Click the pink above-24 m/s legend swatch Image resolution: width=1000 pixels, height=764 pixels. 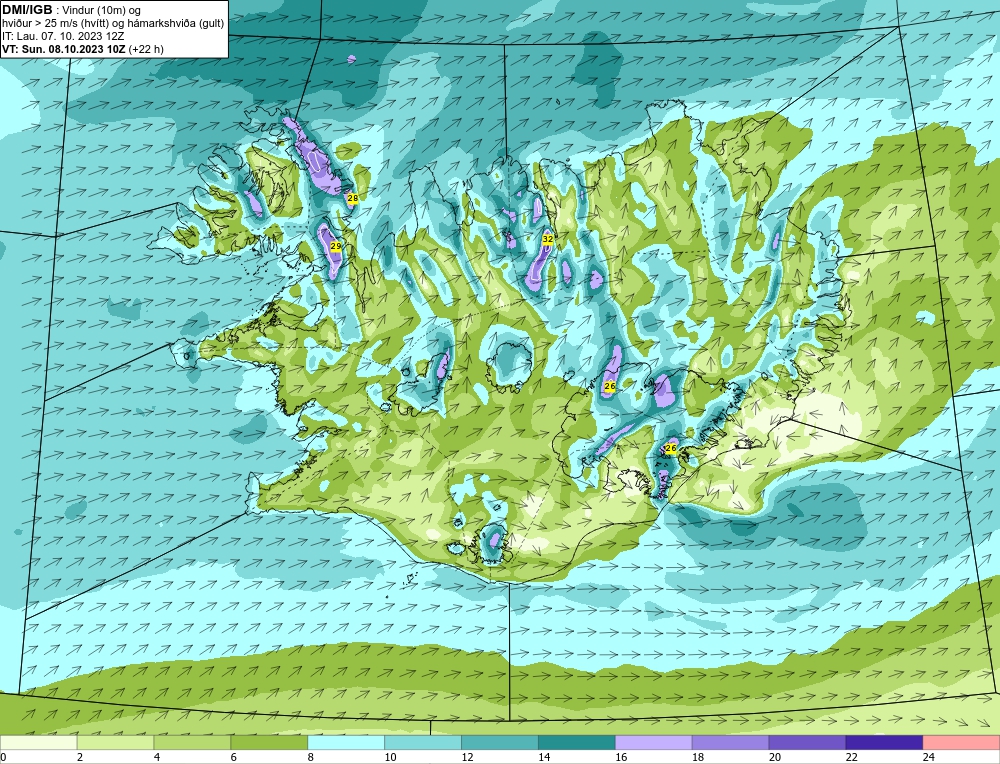click(961, 742)
